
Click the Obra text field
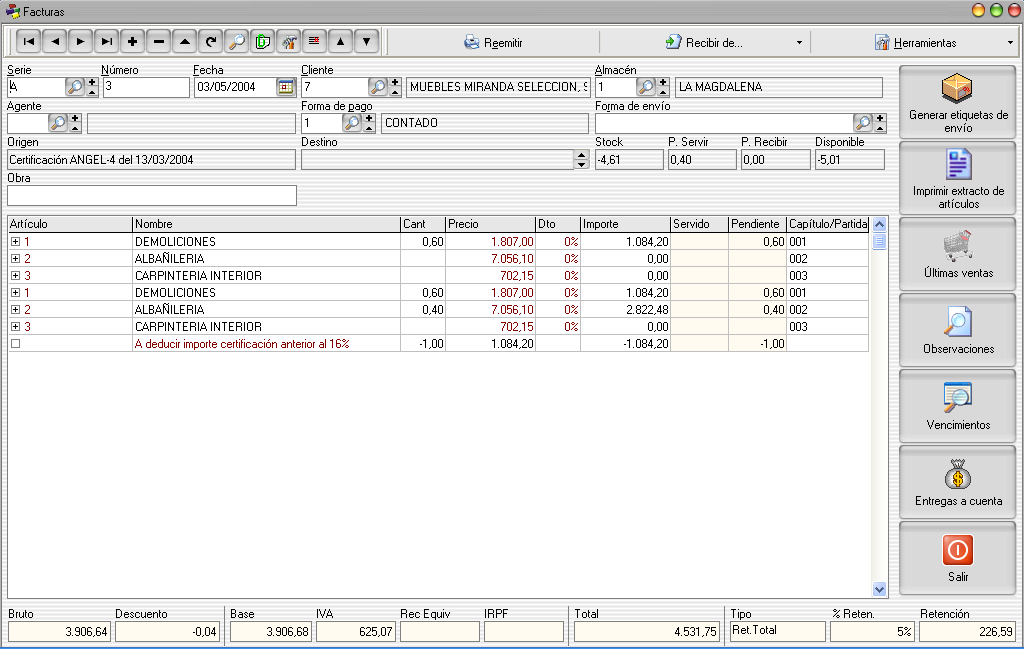tap(152, 196)
